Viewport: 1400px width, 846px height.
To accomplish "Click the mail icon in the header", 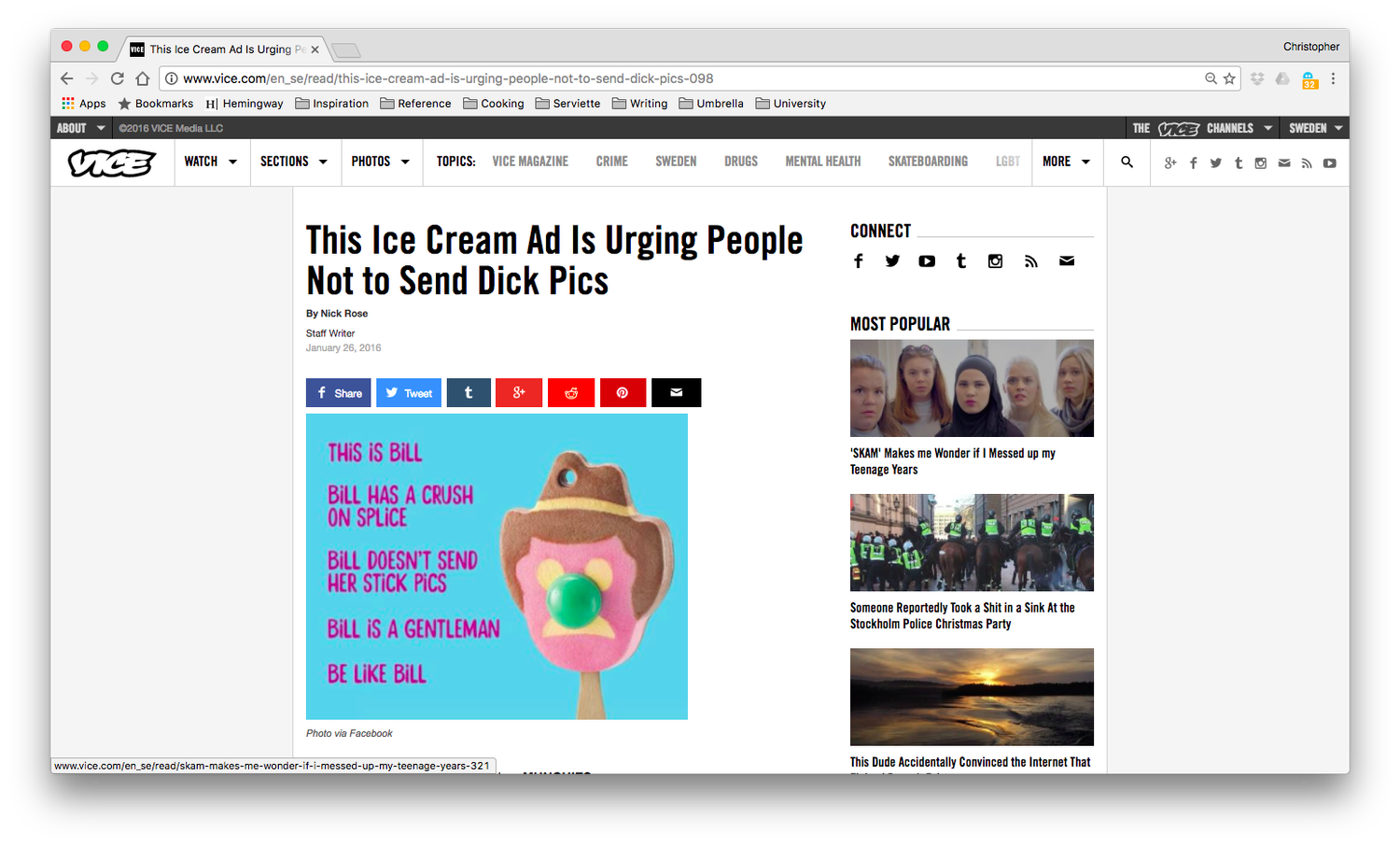I will tap(1284, 163).
